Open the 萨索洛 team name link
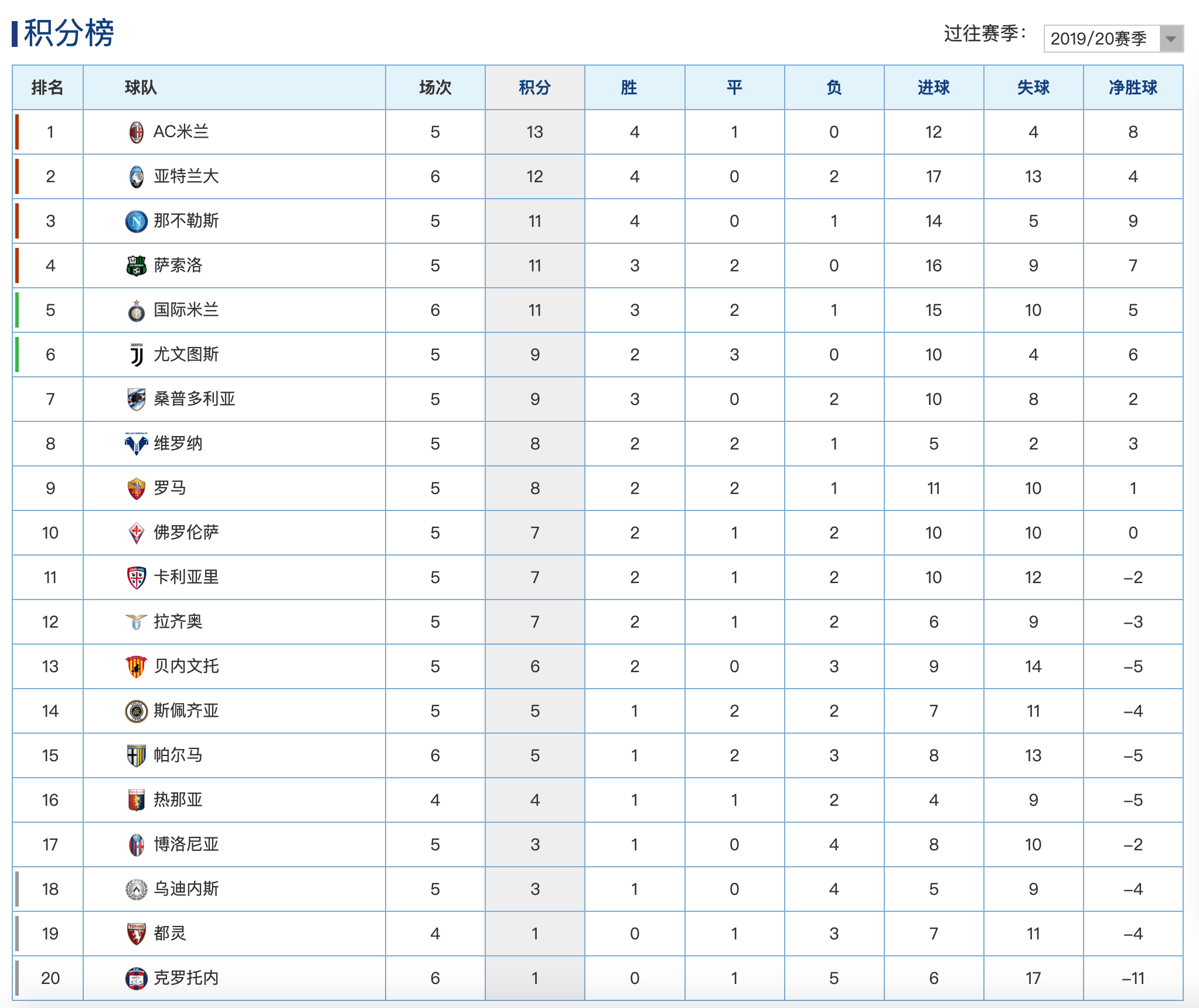This screenshot has height=1008, width=1199. click(x=178, y=265)
